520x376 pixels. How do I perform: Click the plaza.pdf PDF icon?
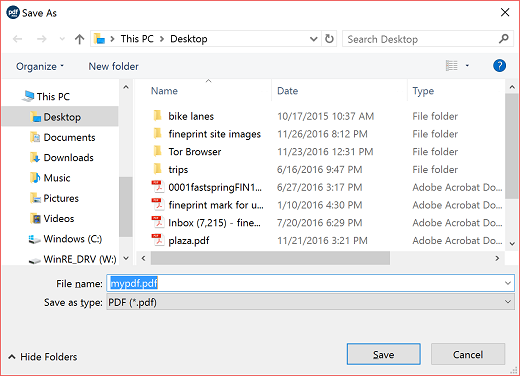[158, 240]
